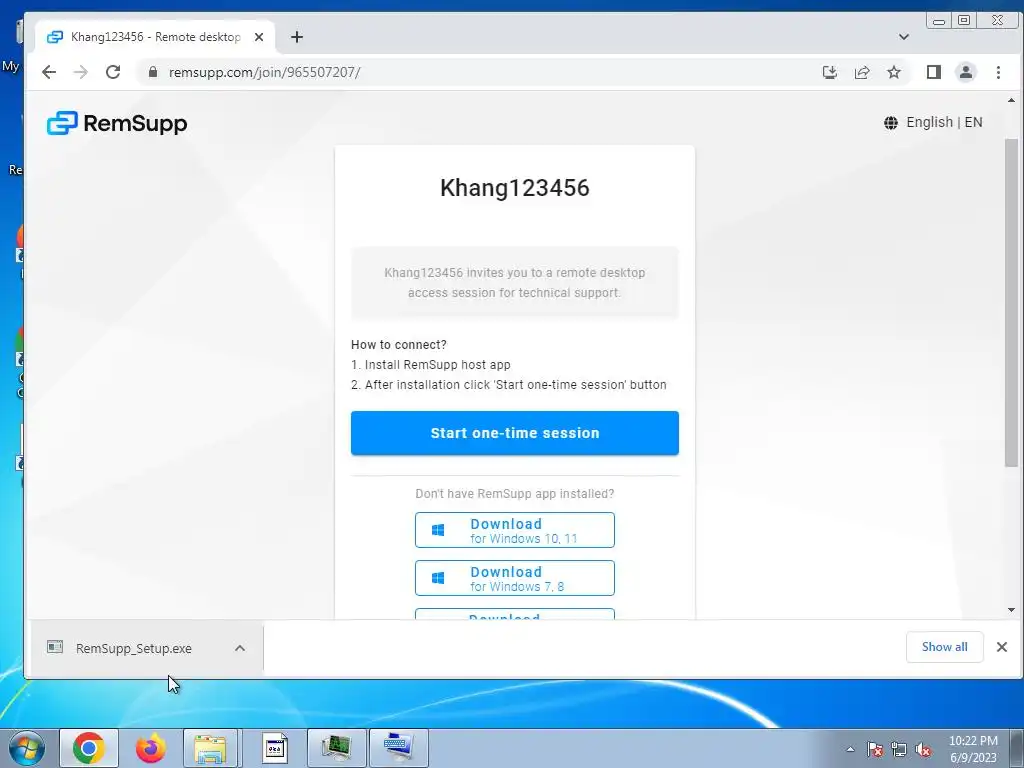The height and width of the screenshot is (768, 1024).
Task: Close the Khang123456 tab
Action: 259,37
